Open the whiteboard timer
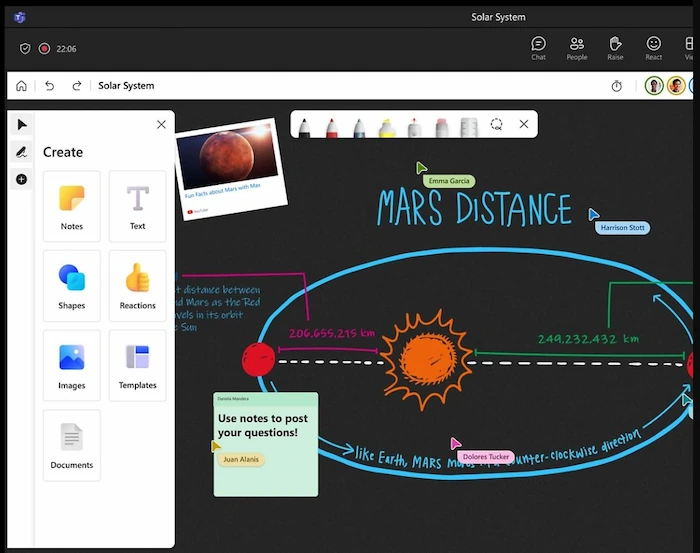Screen dimensions: 700x553 coord(617,86)
